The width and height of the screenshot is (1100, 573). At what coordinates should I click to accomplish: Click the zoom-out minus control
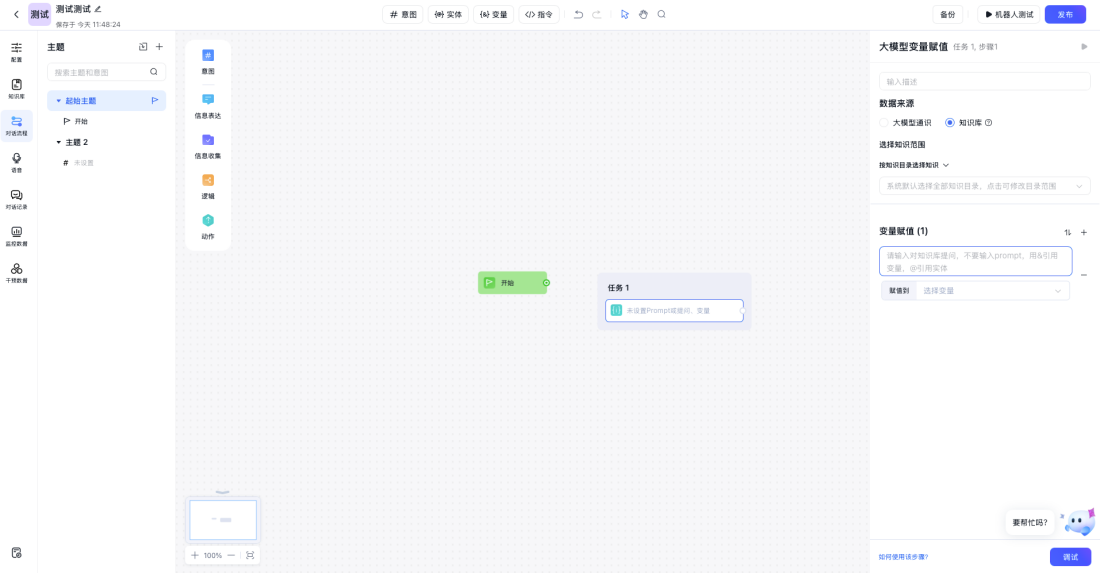[x=231, y=555]
